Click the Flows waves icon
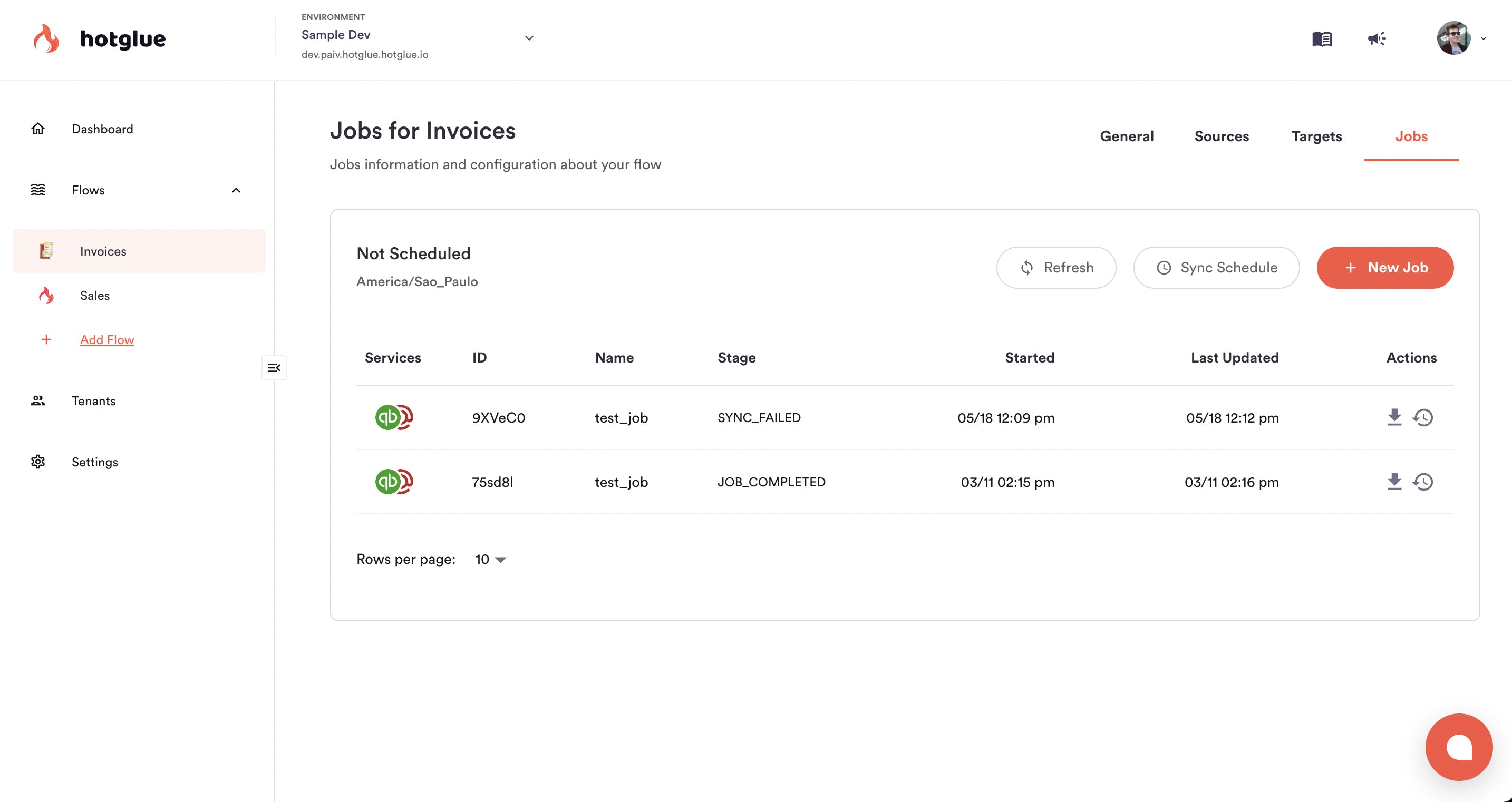 point(38,190)
